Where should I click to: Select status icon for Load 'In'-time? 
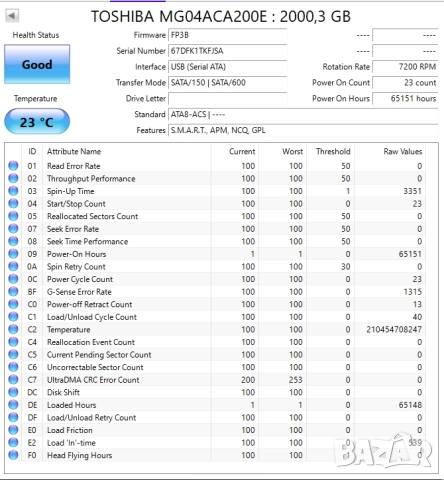[13, 442]
